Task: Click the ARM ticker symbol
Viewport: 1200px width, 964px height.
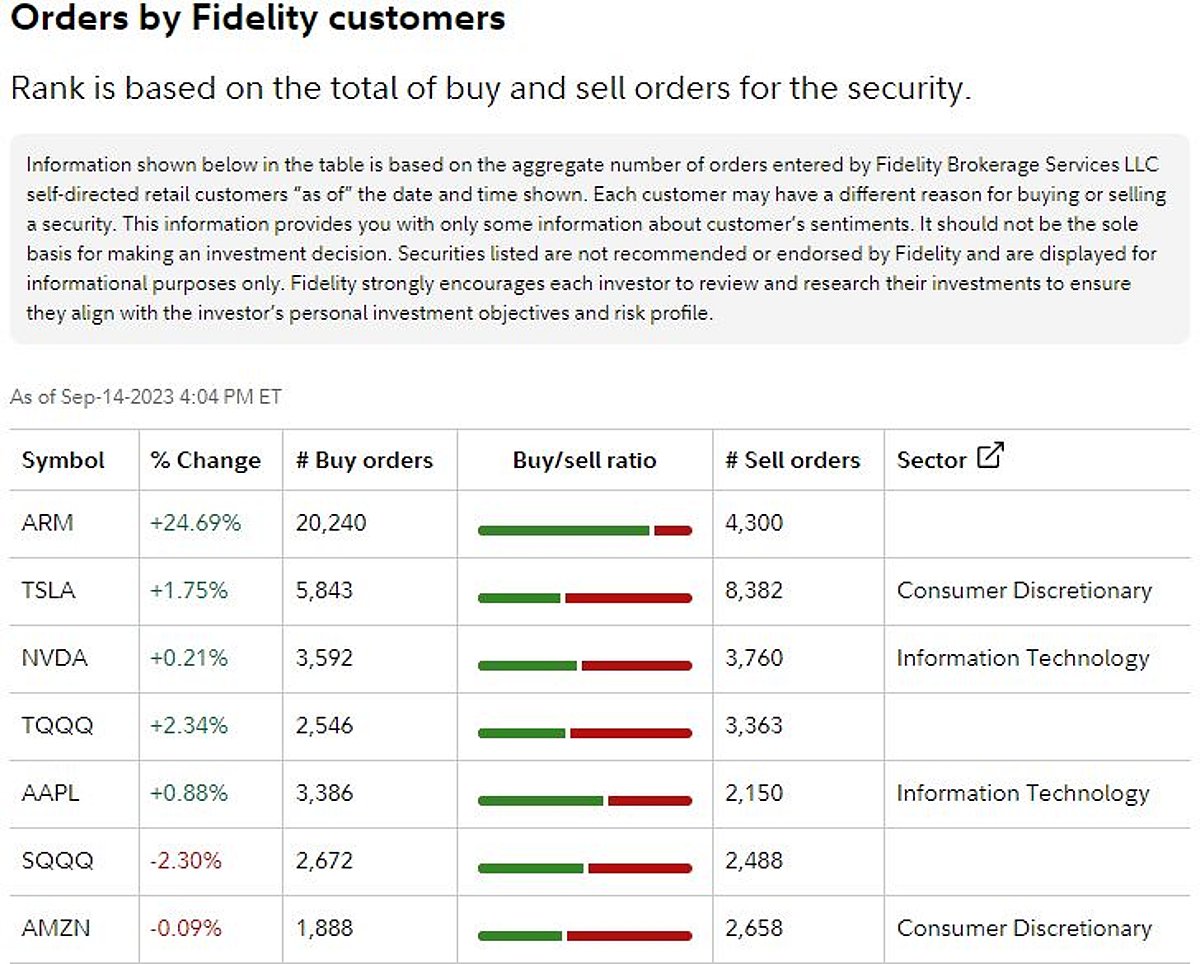Action: (47, 522)
